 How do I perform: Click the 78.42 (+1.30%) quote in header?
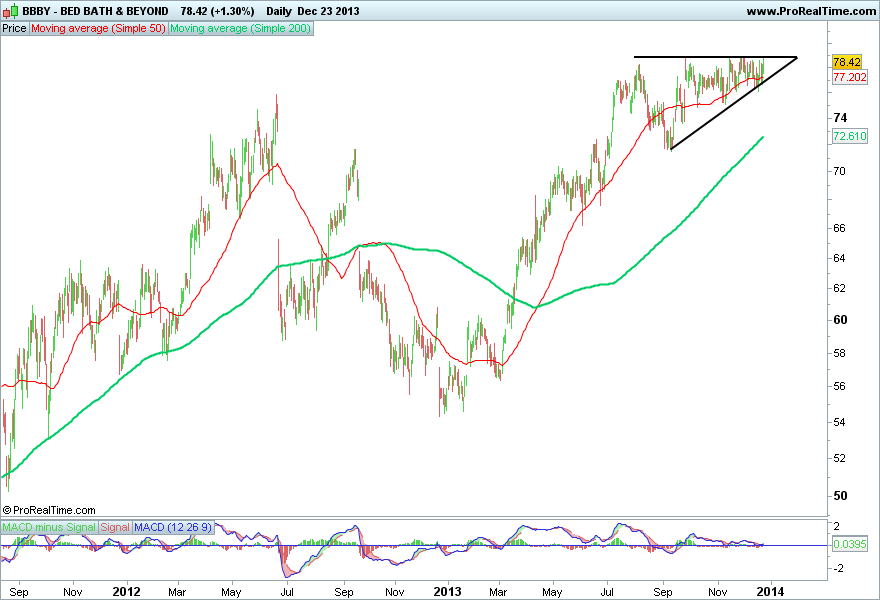[217, 11]
